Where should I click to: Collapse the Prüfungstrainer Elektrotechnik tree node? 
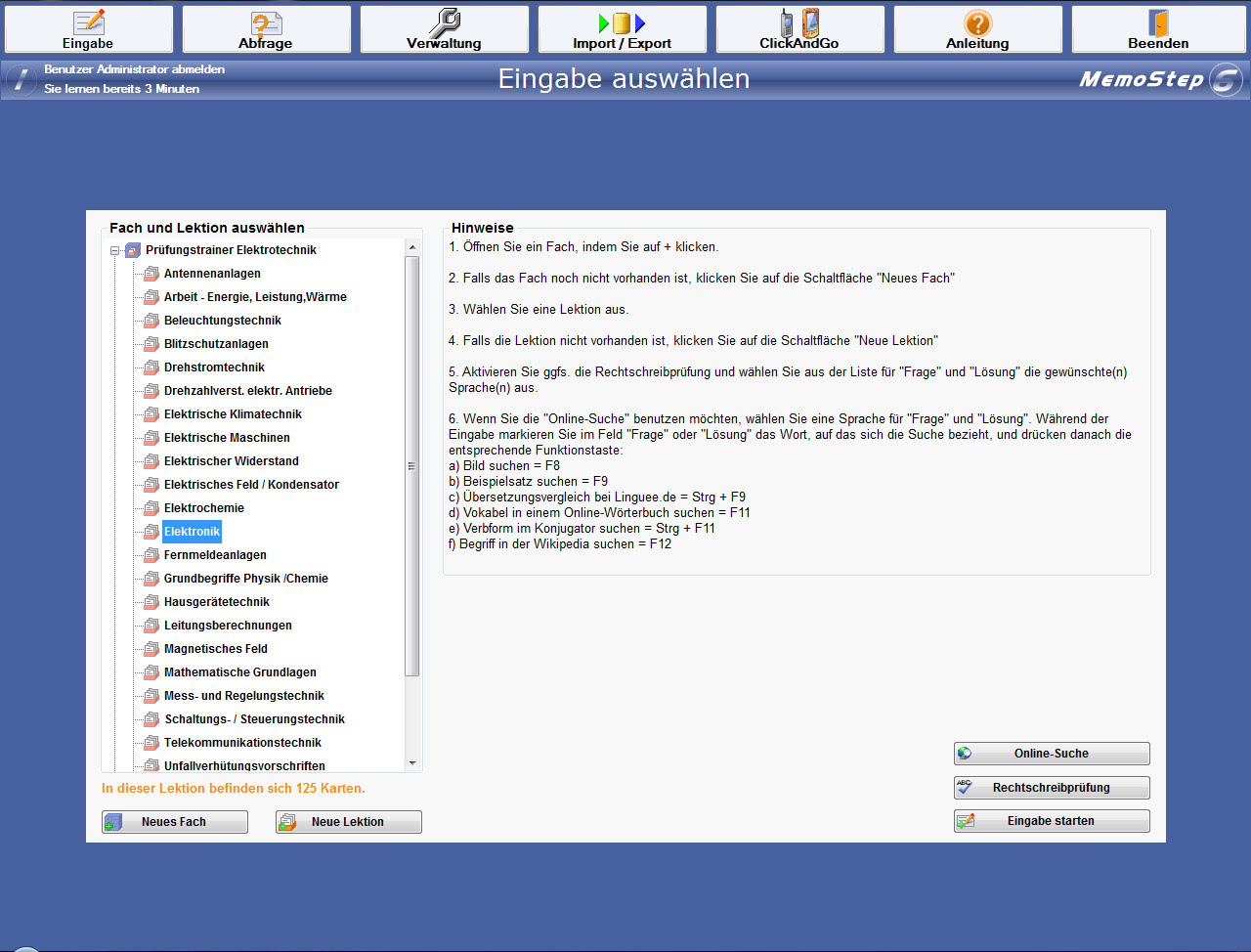click(x=115, y=251)
